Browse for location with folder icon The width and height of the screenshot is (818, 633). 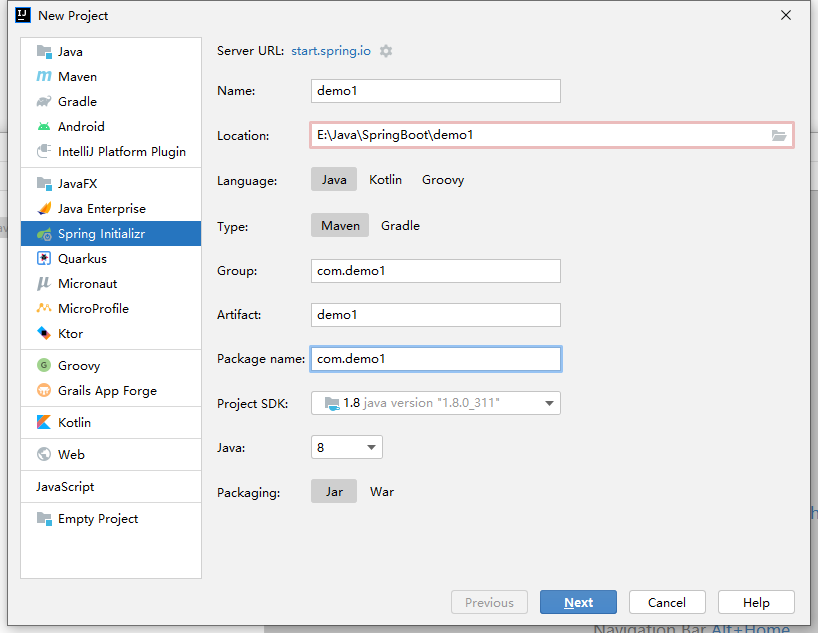point(779,135)
